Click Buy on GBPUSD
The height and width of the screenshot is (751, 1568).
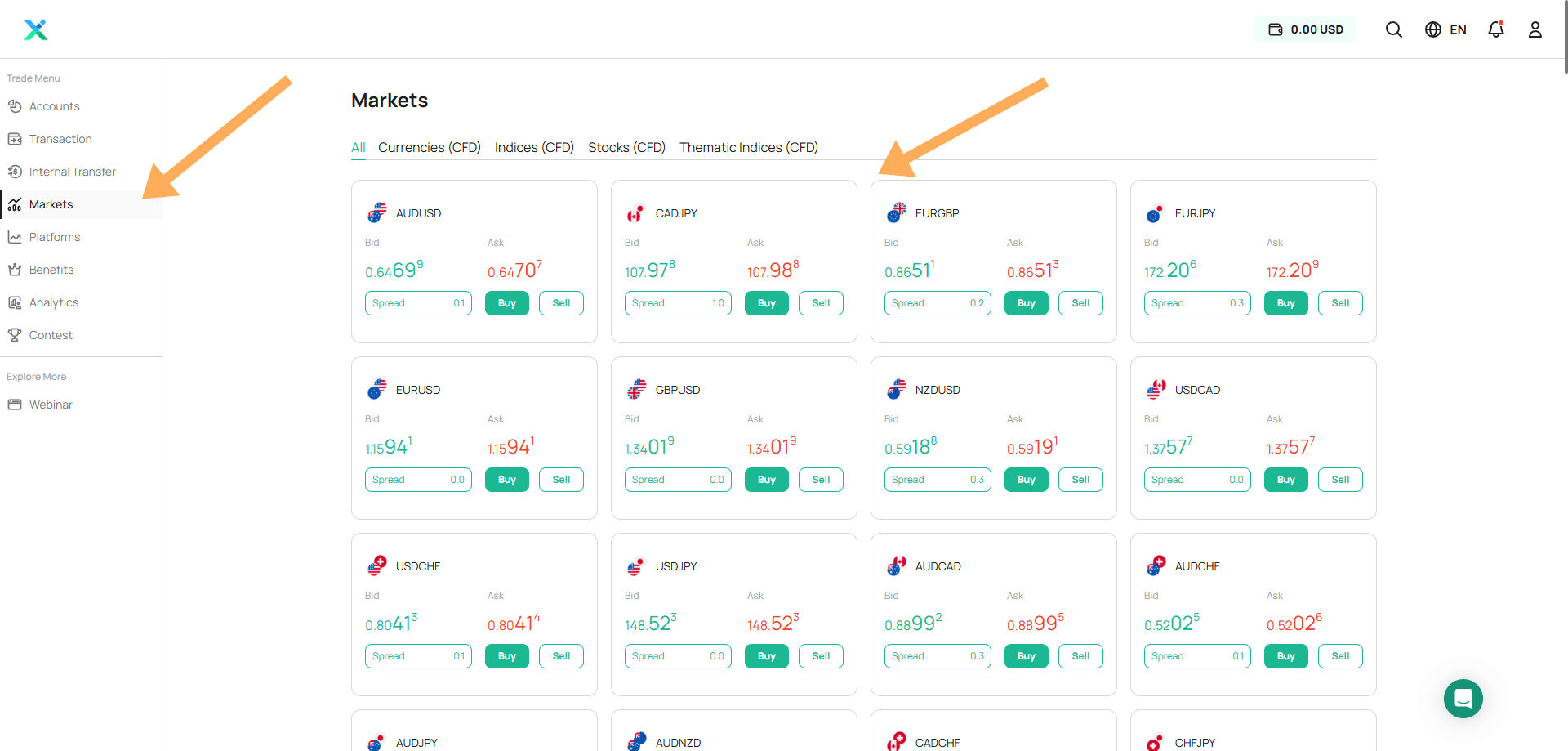pos(766,480)
